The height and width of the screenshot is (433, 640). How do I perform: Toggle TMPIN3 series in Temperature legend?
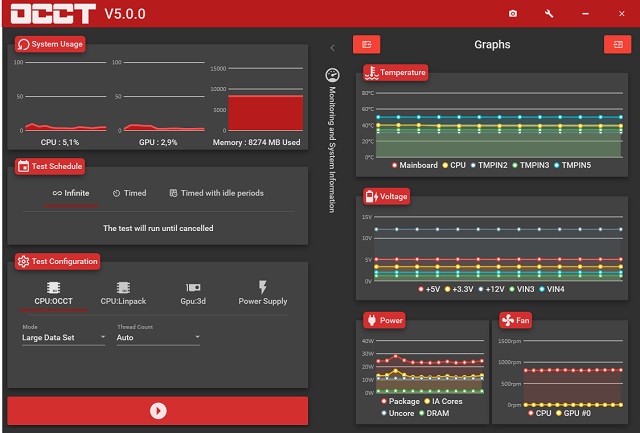(531, 165)
